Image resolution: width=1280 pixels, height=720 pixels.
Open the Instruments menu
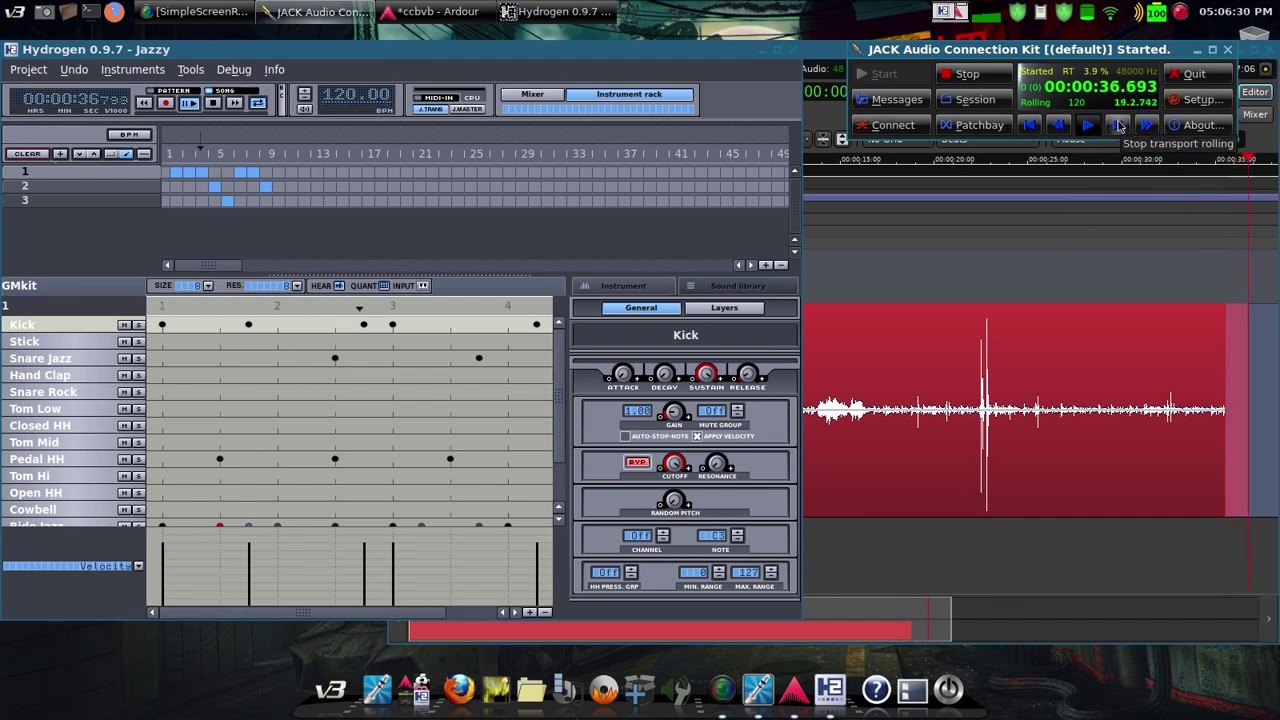coord(132,70)
